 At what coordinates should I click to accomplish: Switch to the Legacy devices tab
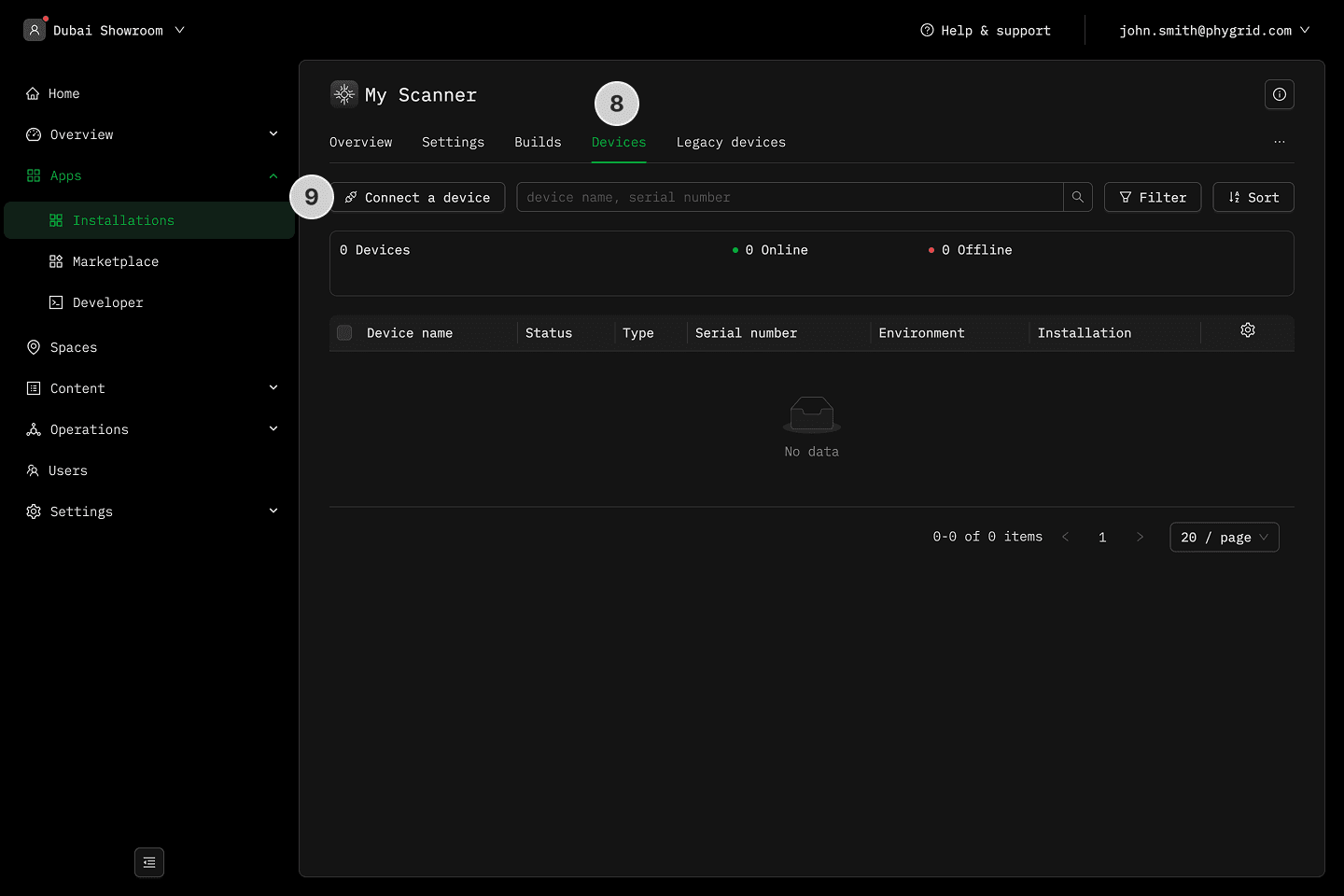coord(731,142)
